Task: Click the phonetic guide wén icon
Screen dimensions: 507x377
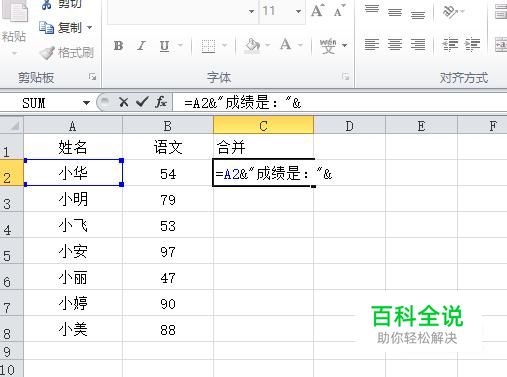Action: [328, 46]
